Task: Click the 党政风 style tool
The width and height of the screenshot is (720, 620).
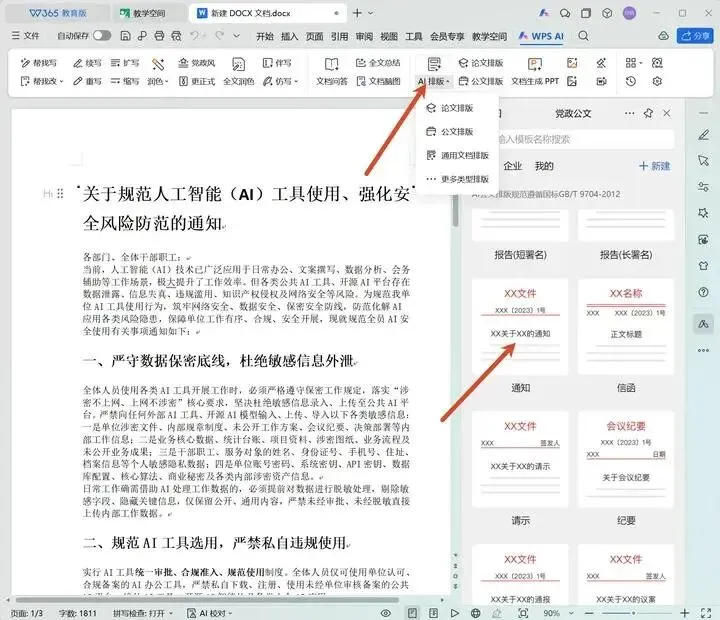Action: click(197, 63)
